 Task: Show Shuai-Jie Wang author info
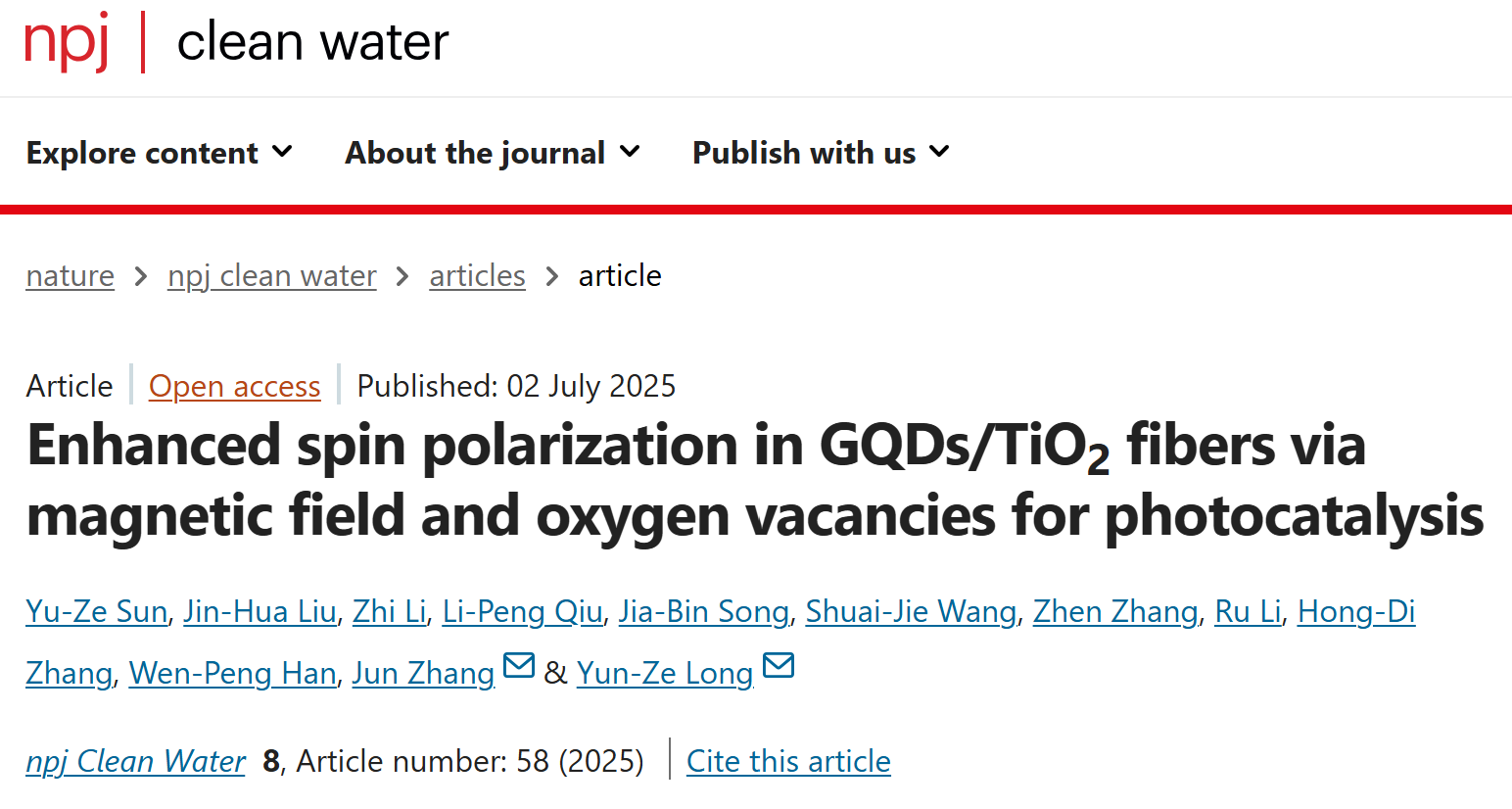click(911, 612)
